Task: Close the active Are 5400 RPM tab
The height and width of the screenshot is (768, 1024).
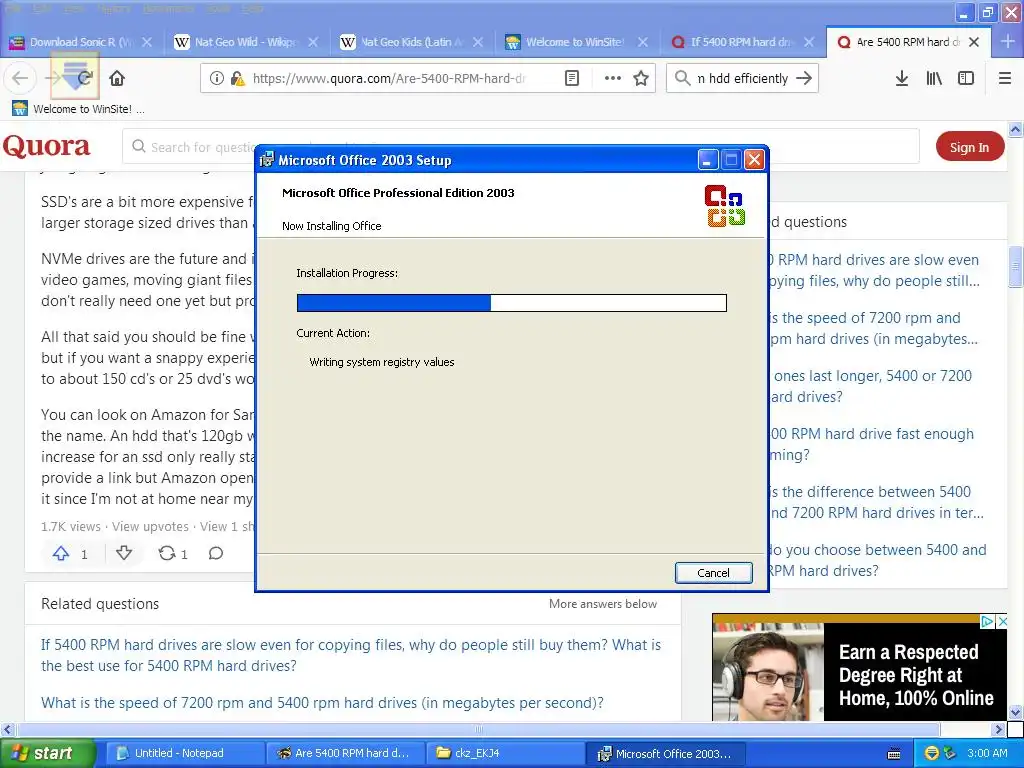Action: pos(974,42)
